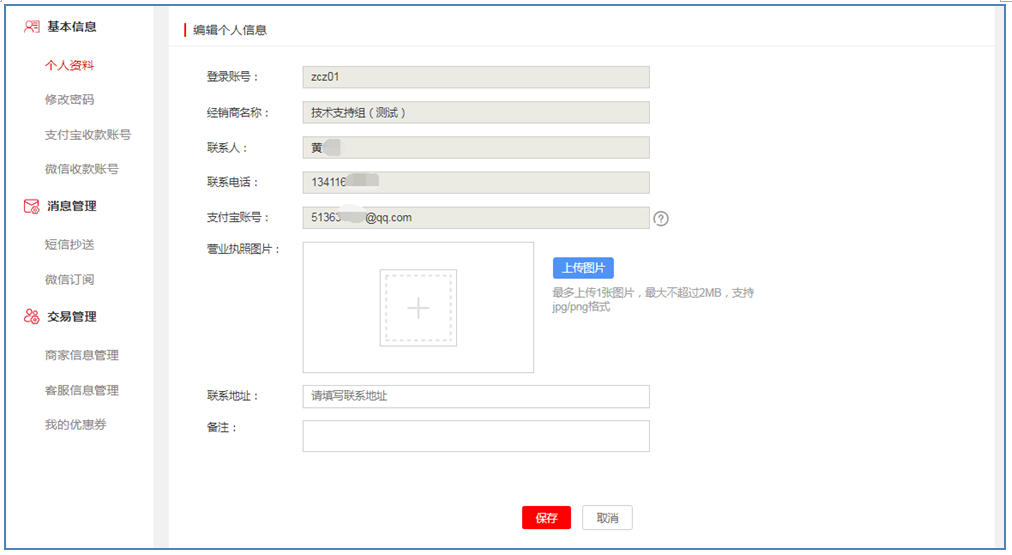Click the upload hint text about 2MB limit
Viewport: 1012px width, 555px height.
(x=653, y=299)
